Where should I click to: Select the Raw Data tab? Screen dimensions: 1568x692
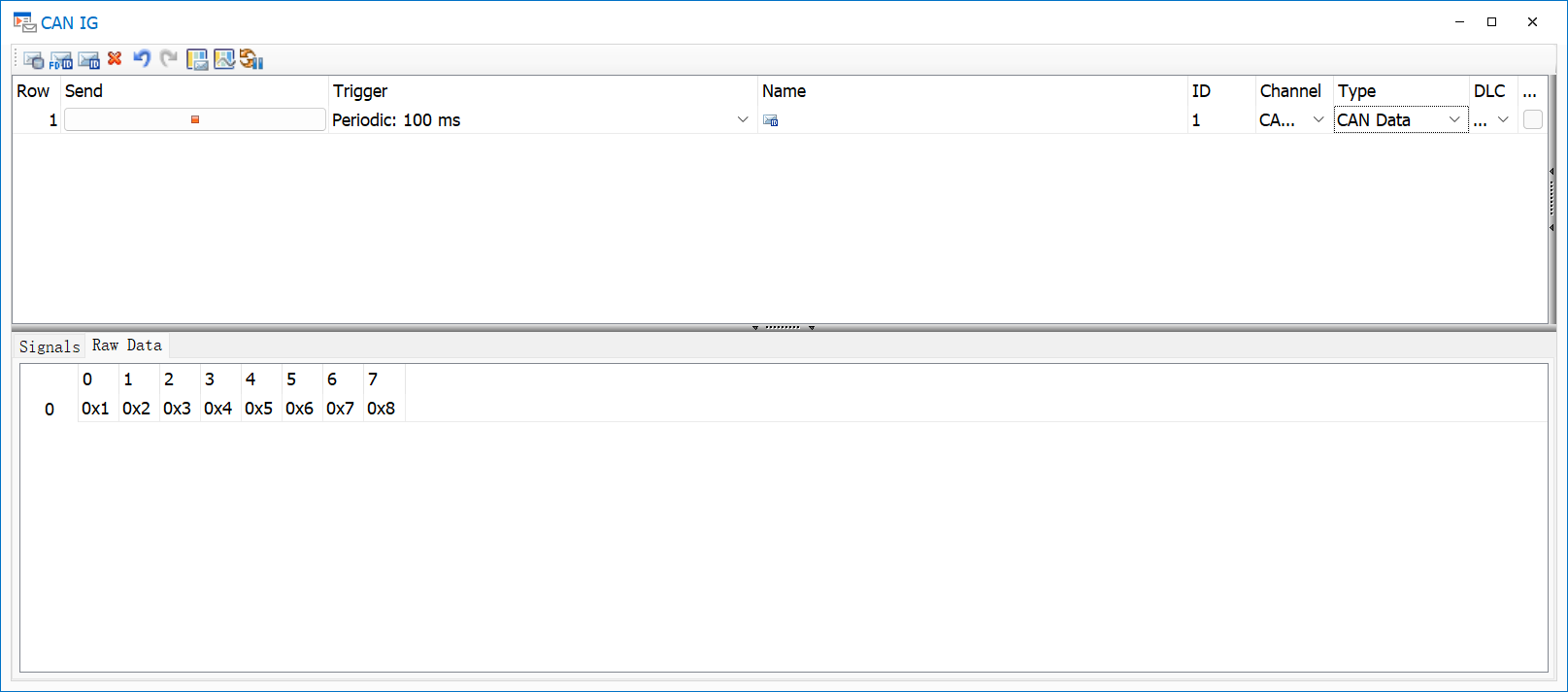tap(127, 346)
